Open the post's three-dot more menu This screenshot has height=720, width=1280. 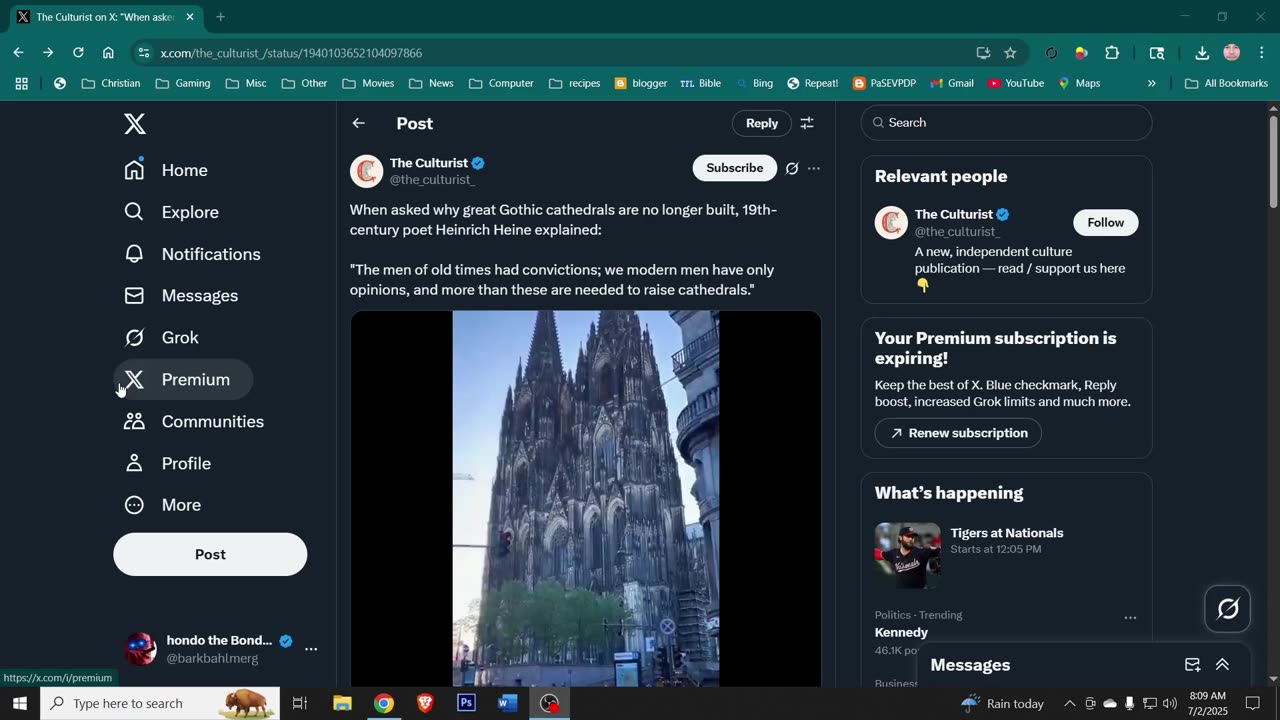click(x=814, y=168)
